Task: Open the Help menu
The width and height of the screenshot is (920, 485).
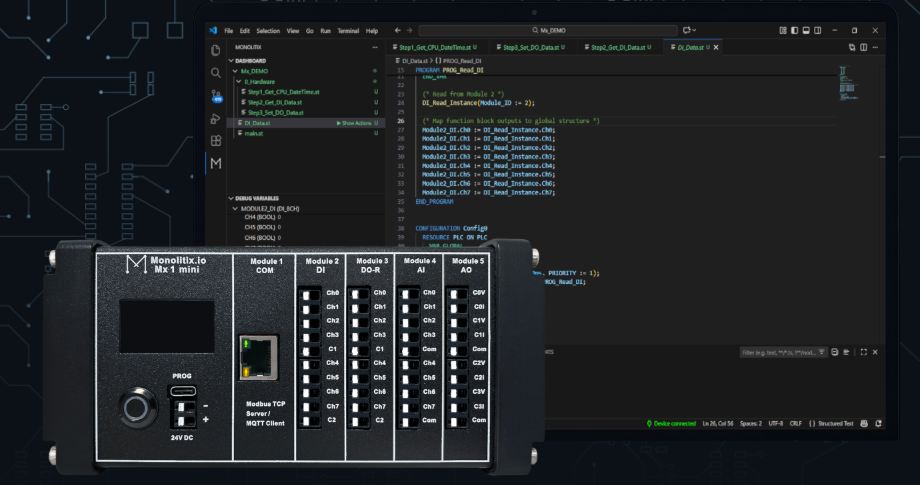Action: 372,31
